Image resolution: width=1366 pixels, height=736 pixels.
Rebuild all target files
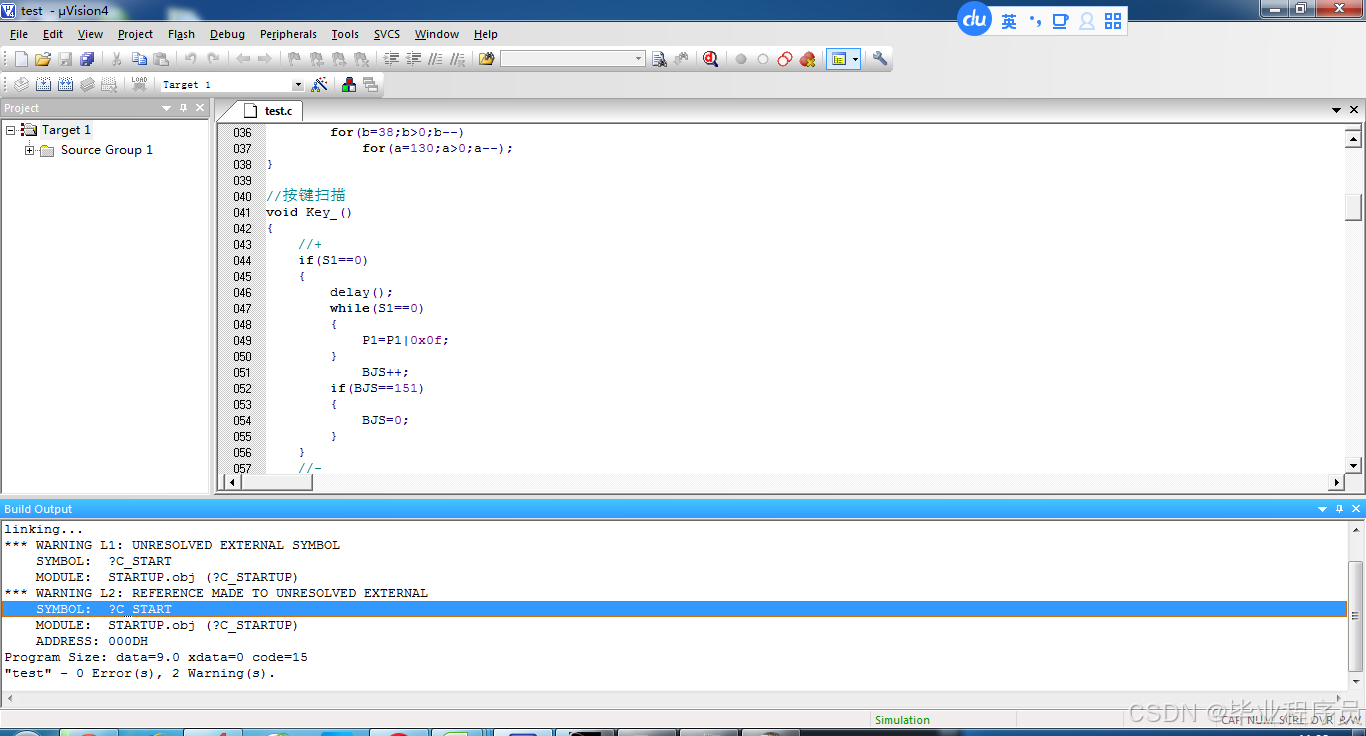pyautogui.click(x=65, y=85)
